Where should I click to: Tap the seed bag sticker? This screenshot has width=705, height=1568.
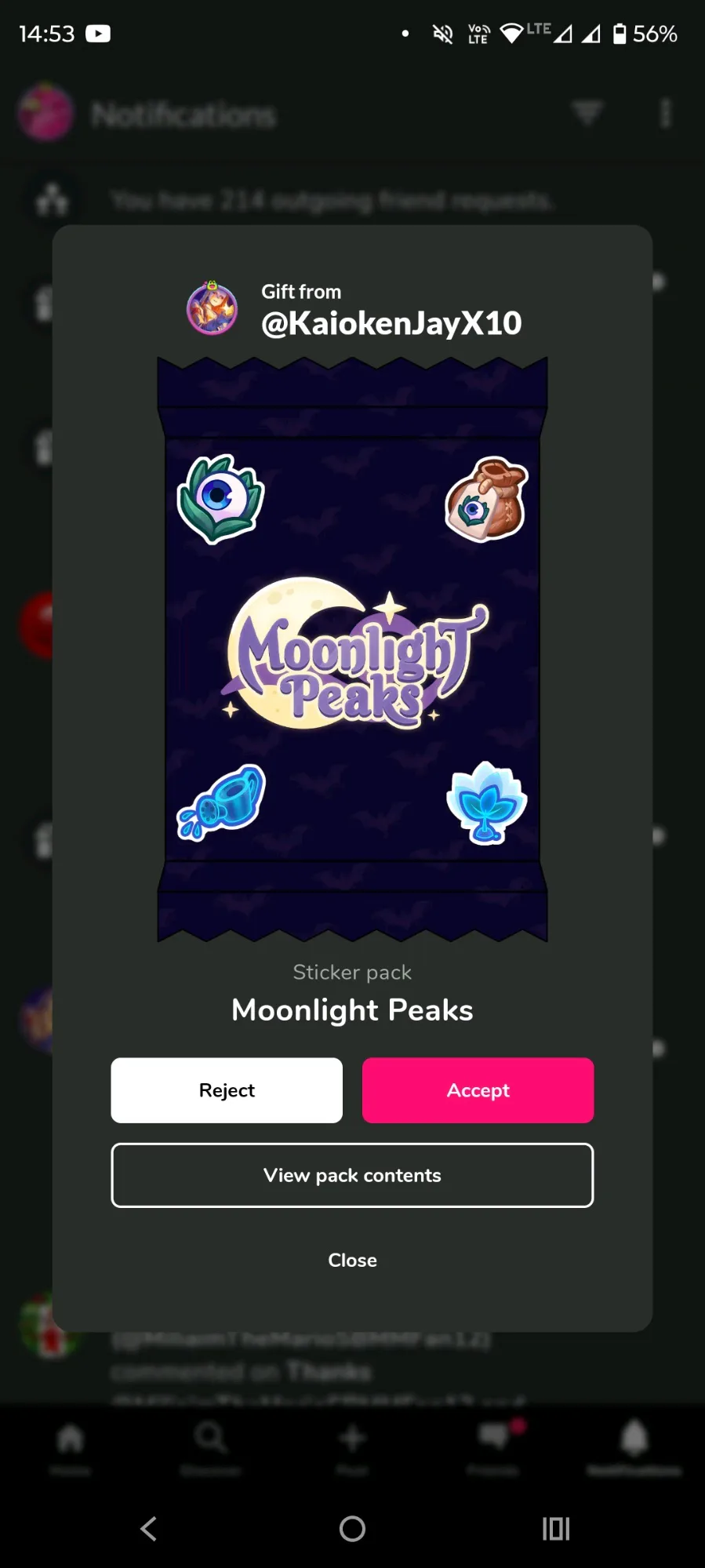click(x=487, y=499)
